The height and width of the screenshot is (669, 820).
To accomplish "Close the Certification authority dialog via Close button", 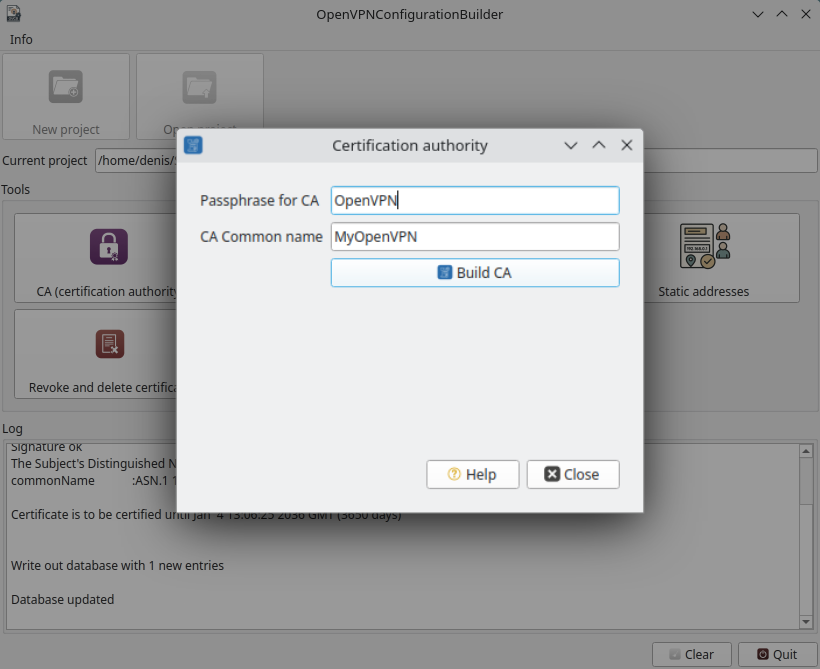I will [572, 474].
